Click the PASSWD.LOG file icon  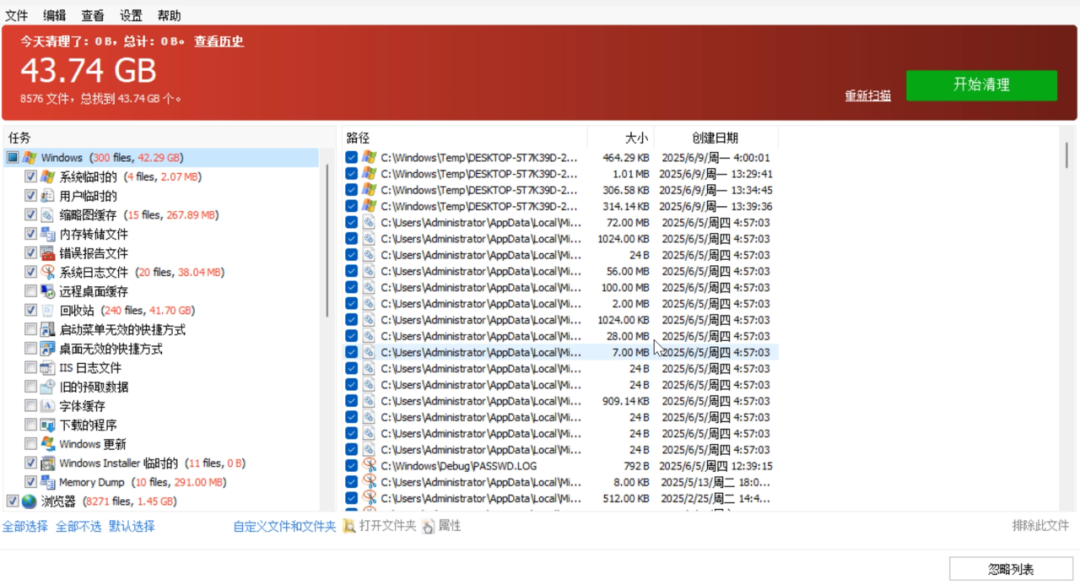[369, 466]
